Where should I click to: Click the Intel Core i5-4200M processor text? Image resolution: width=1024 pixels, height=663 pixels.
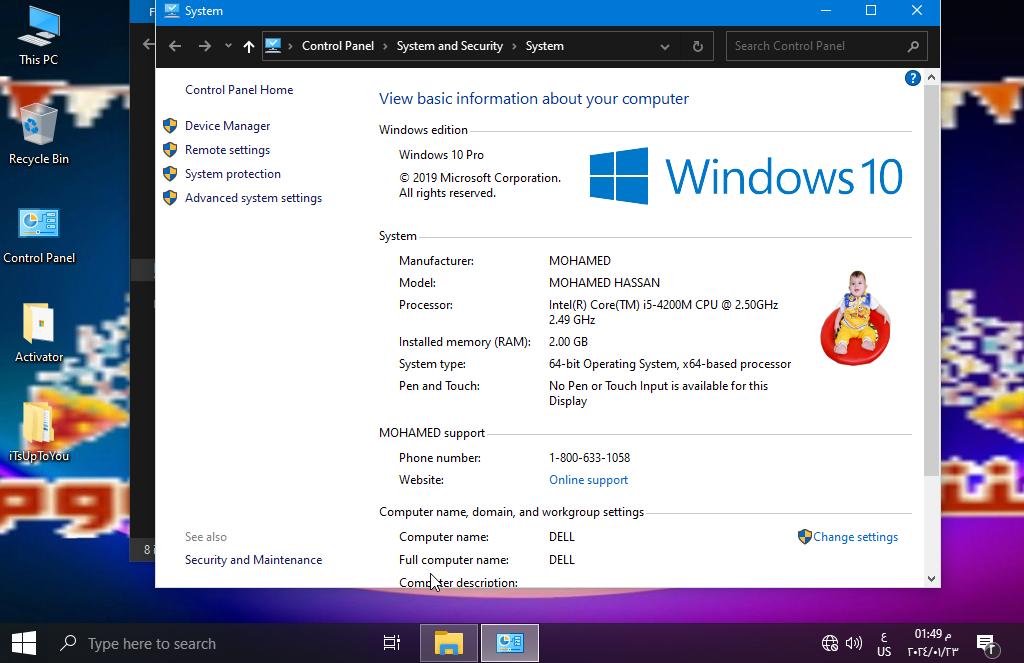point(664,312)
